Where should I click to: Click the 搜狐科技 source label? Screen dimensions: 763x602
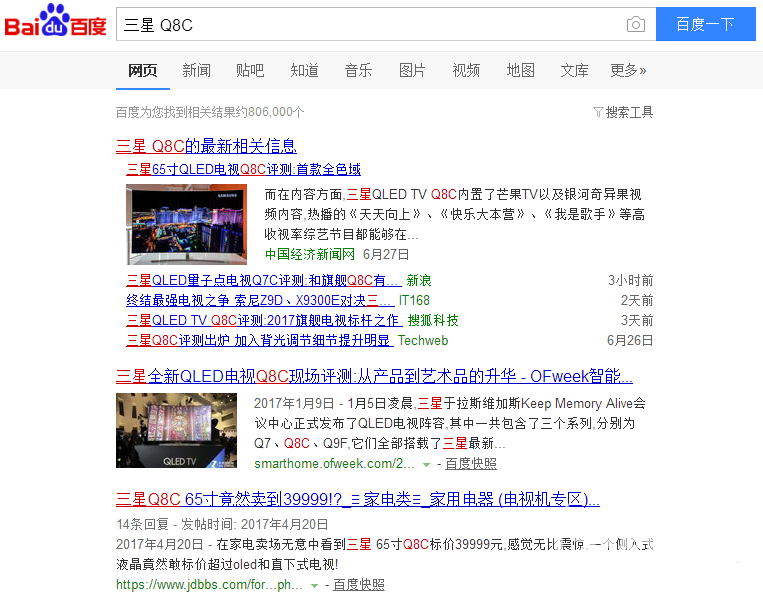click(433, 320)
